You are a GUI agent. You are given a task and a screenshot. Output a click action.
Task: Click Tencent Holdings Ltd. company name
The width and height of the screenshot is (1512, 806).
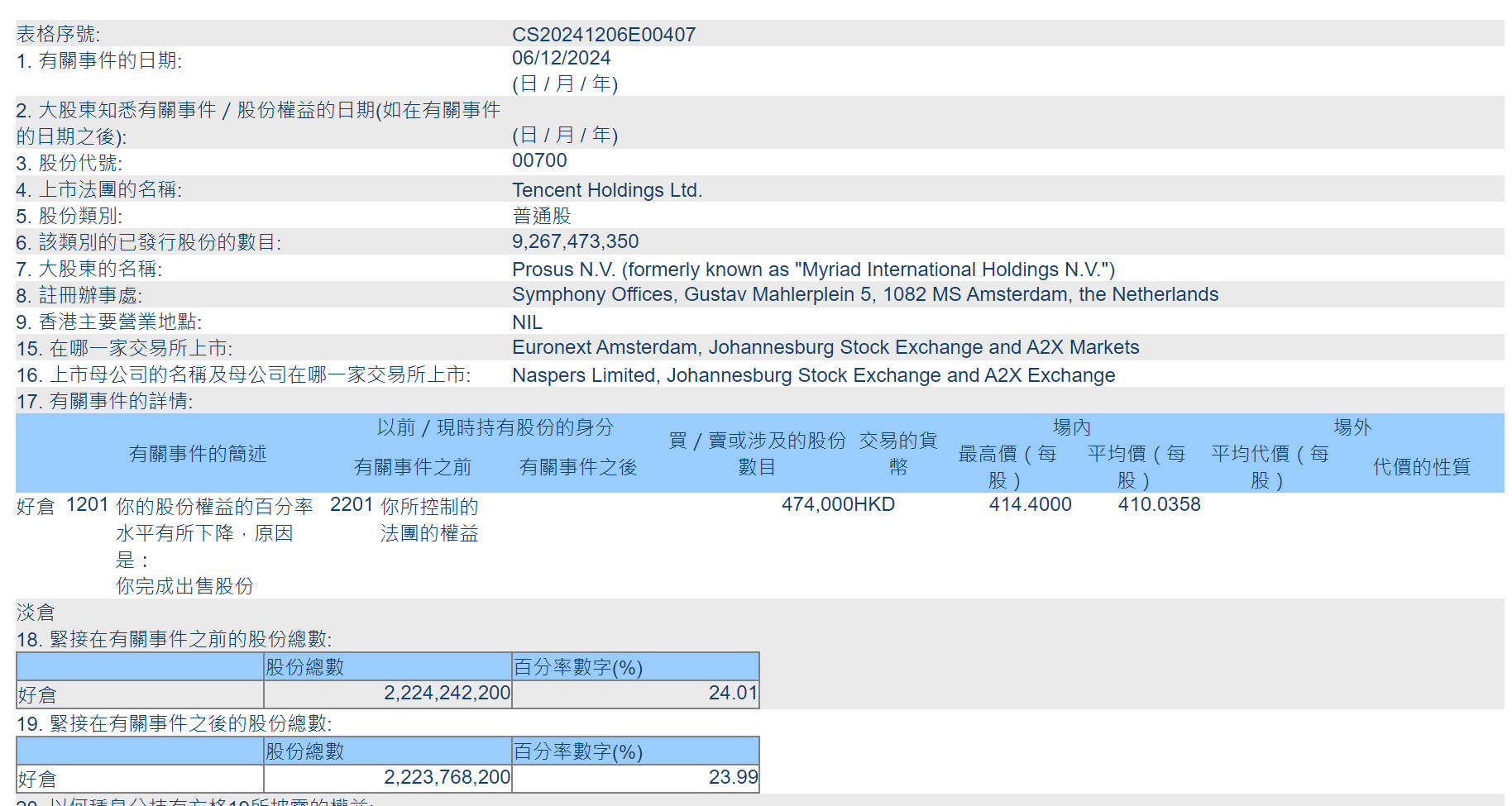coord(607,190)
